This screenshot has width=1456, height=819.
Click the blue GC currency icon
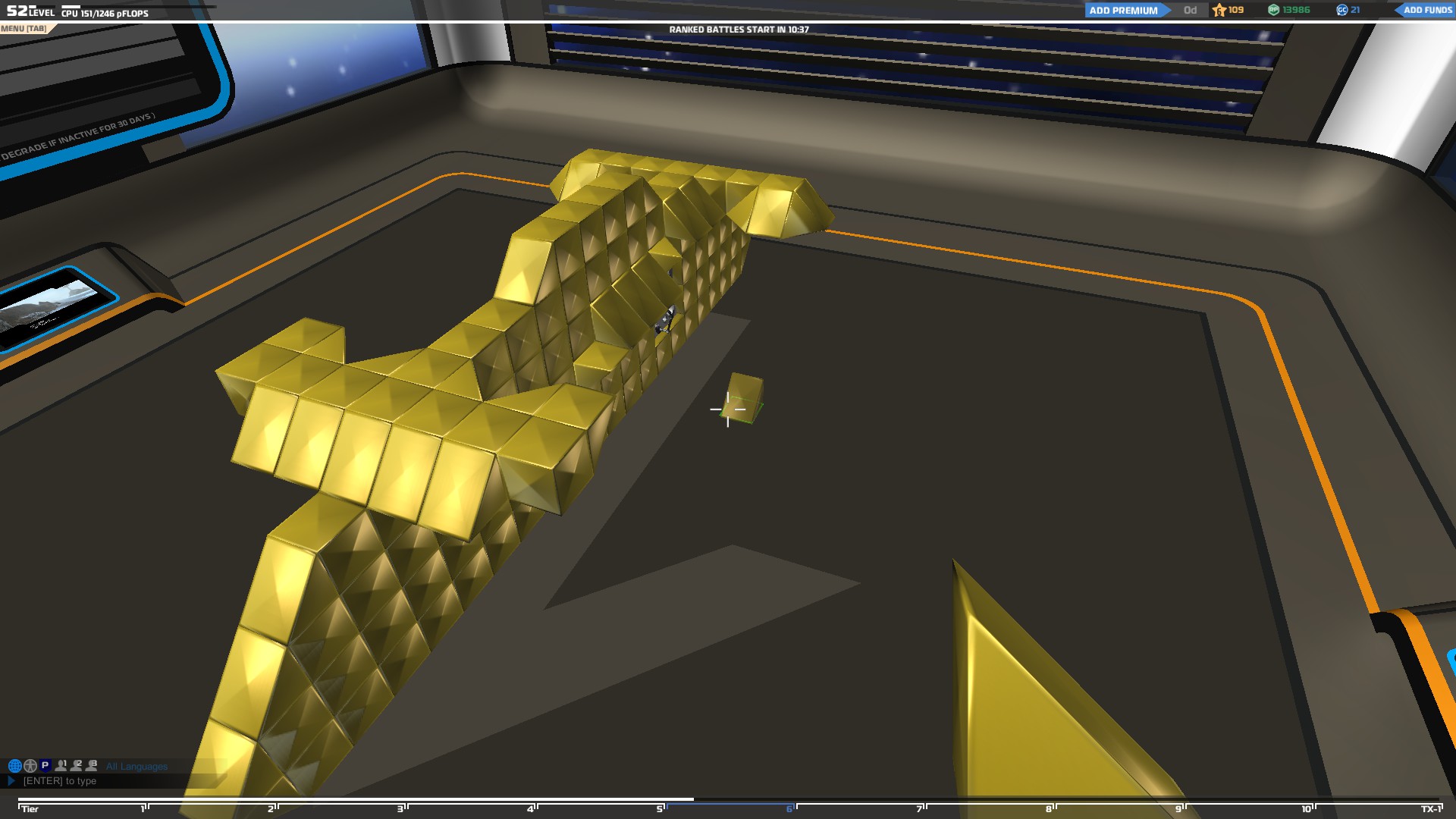(1341, 10)
